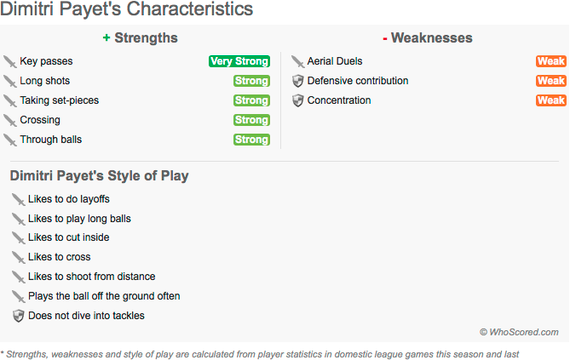Select the Strengths heading
This screenshot has height=360, width=570.
click(x=140, y=38)
